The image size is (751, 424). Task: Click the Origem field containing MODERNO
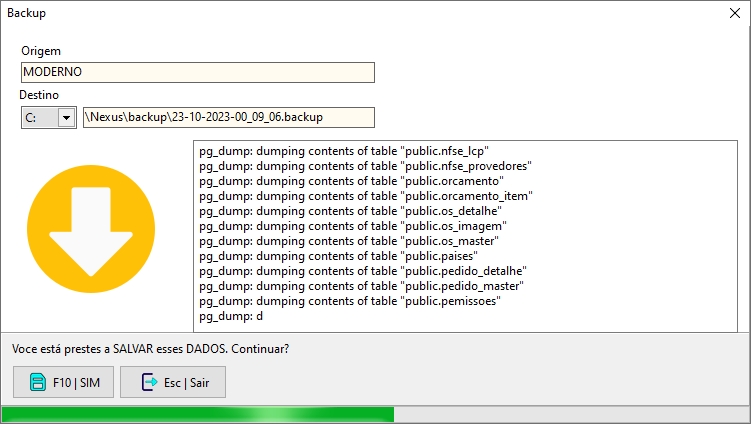click(197, 72)
